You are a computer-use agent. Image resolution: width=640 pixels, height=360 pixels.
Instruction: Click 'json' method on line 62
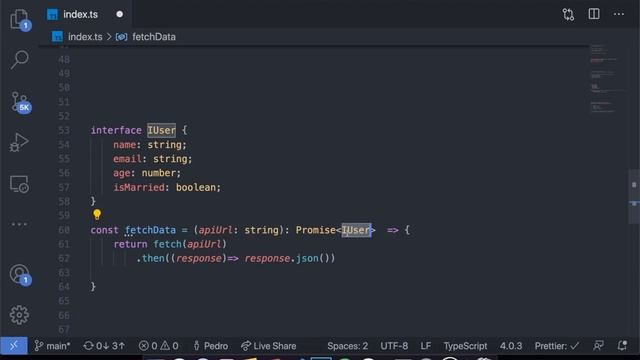pyautogui.click(x=307, y=258)
